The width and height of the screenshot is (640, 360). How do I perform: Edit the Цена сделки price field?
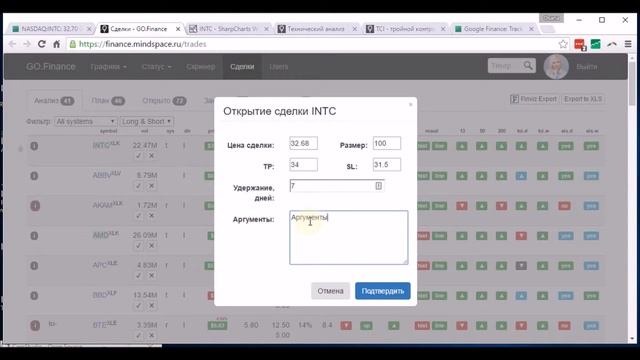tap(303, 143)
